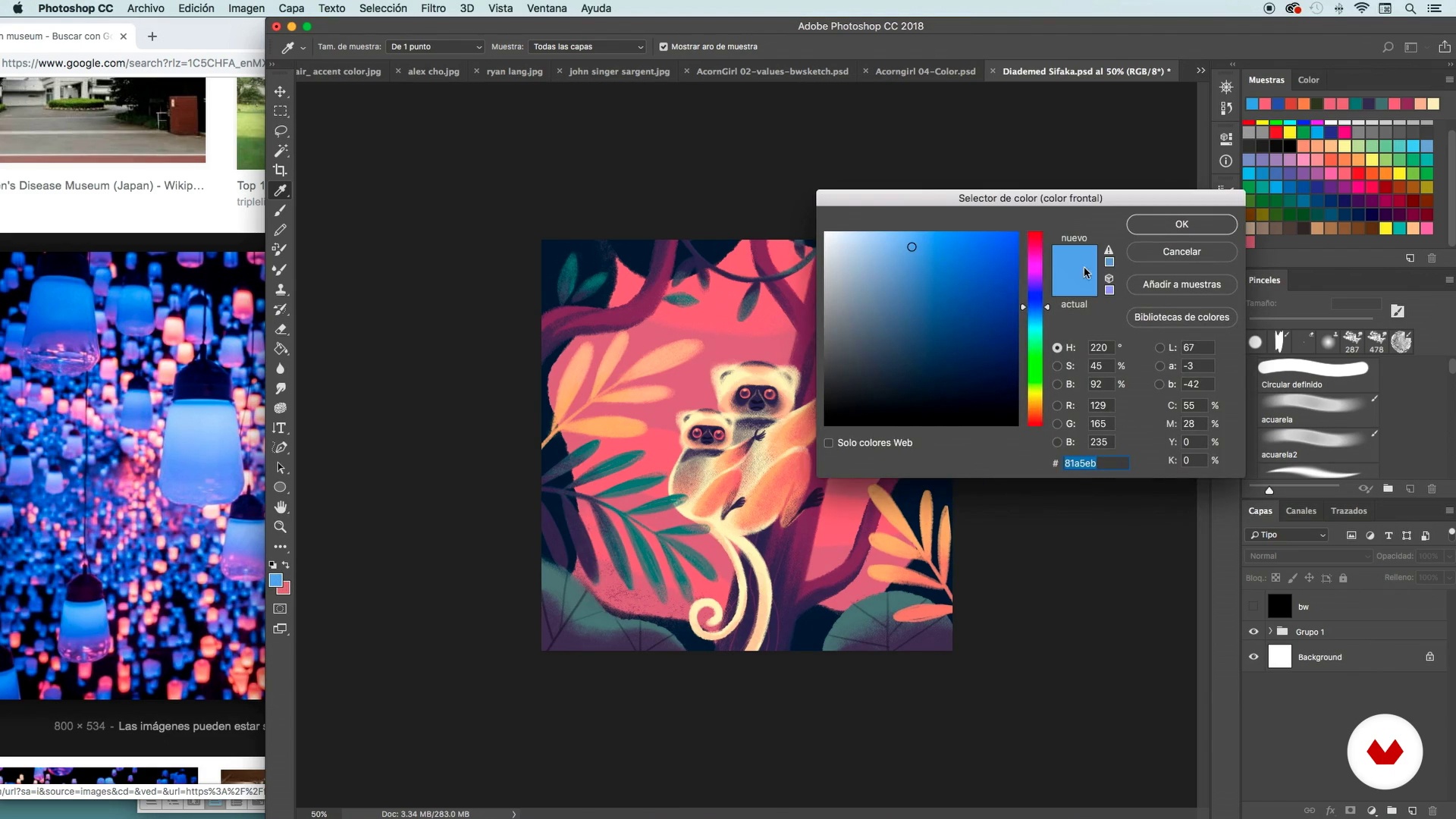1456x819 pixels.
Task: Select the Lasso tool
Action: click(x=281, y=130)
